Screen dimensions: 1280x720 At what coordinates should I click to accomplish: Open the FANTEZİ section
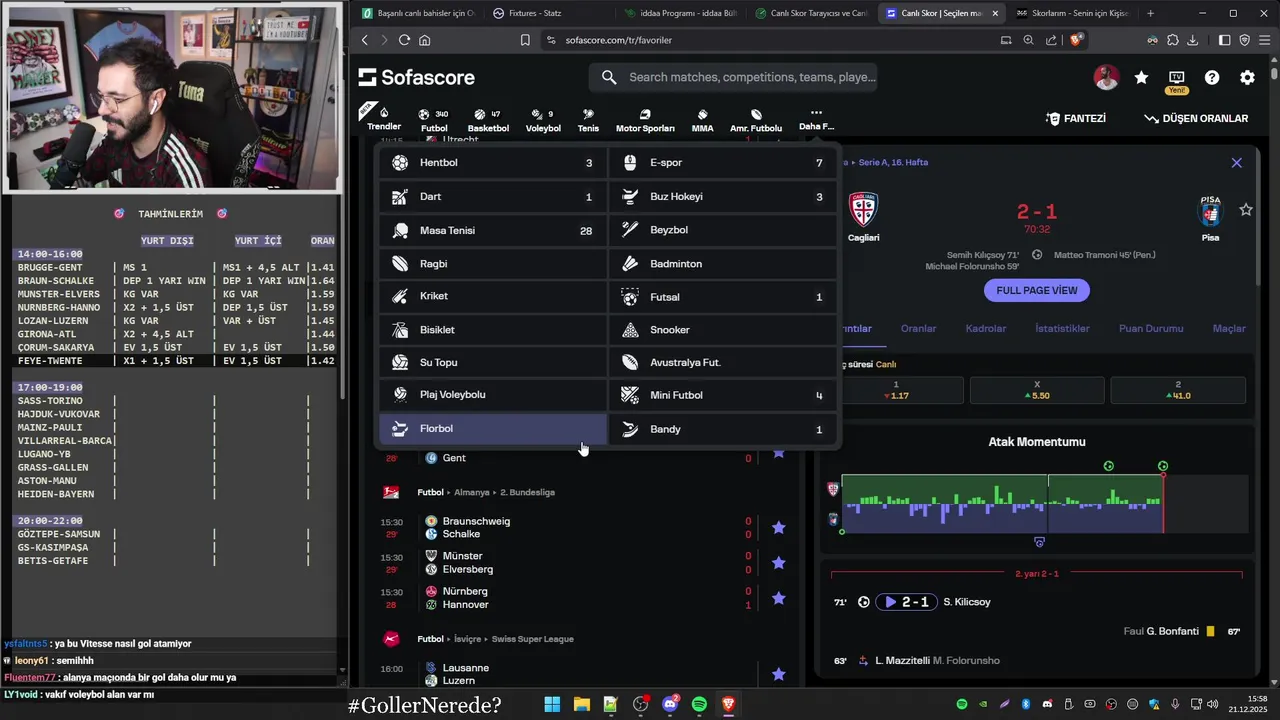[1076, 118]
